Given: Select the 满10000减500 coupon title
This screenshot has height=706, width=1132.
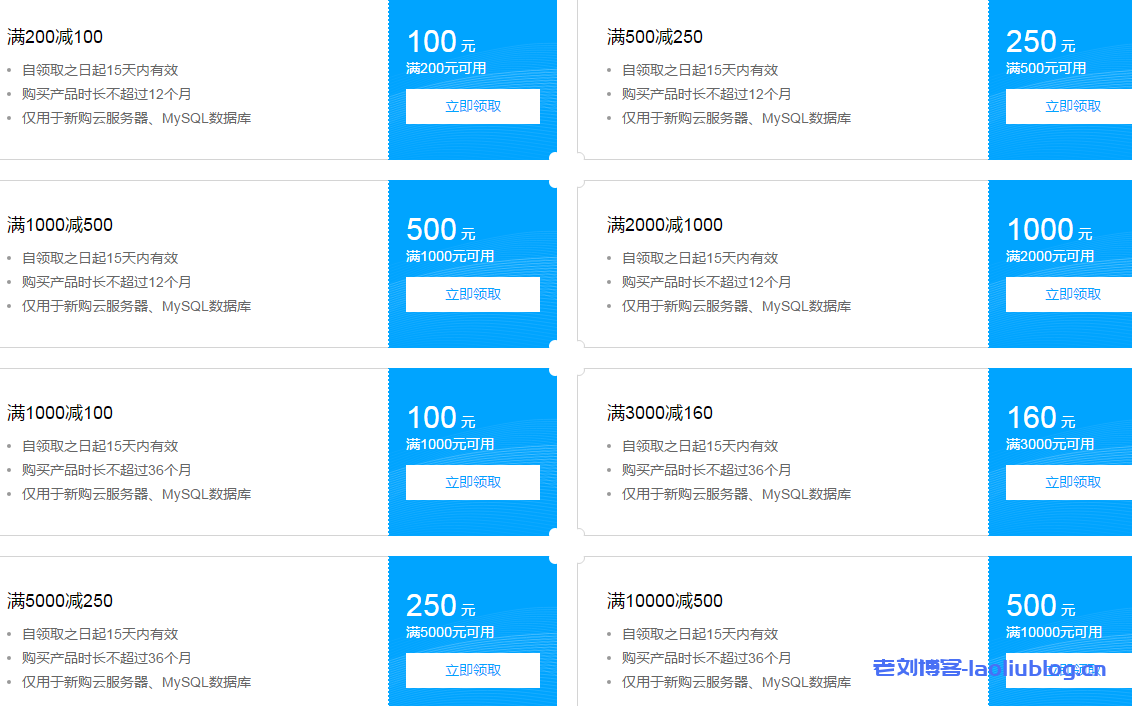Looking at the screenshot, I should (664, 601).
